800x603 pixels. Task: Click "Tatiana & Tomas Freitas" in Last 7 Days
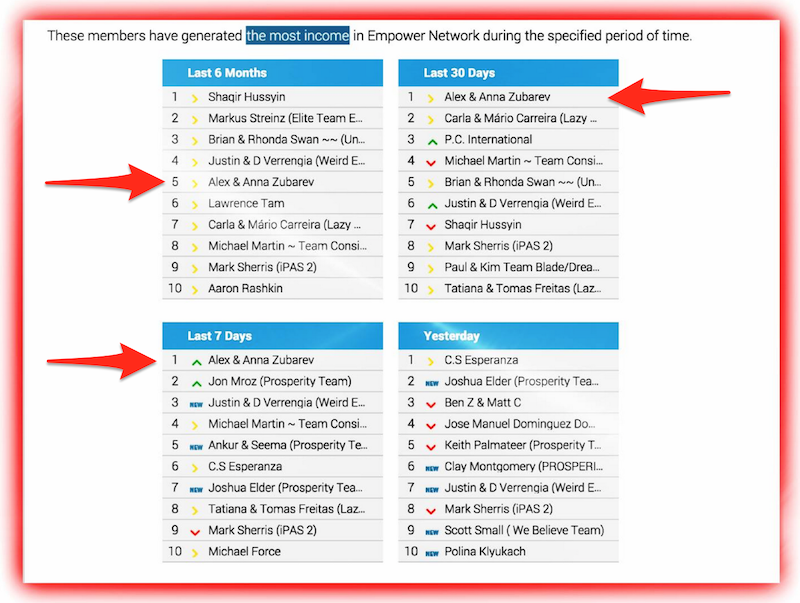(x=271, y=509)
